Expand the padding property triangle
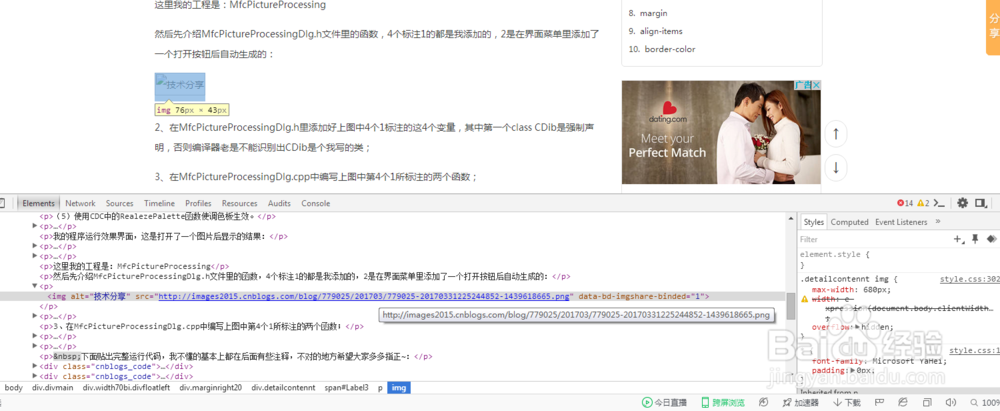This screenshot has height=411, width=1000. pyautogui.click(x=854, y=370)
